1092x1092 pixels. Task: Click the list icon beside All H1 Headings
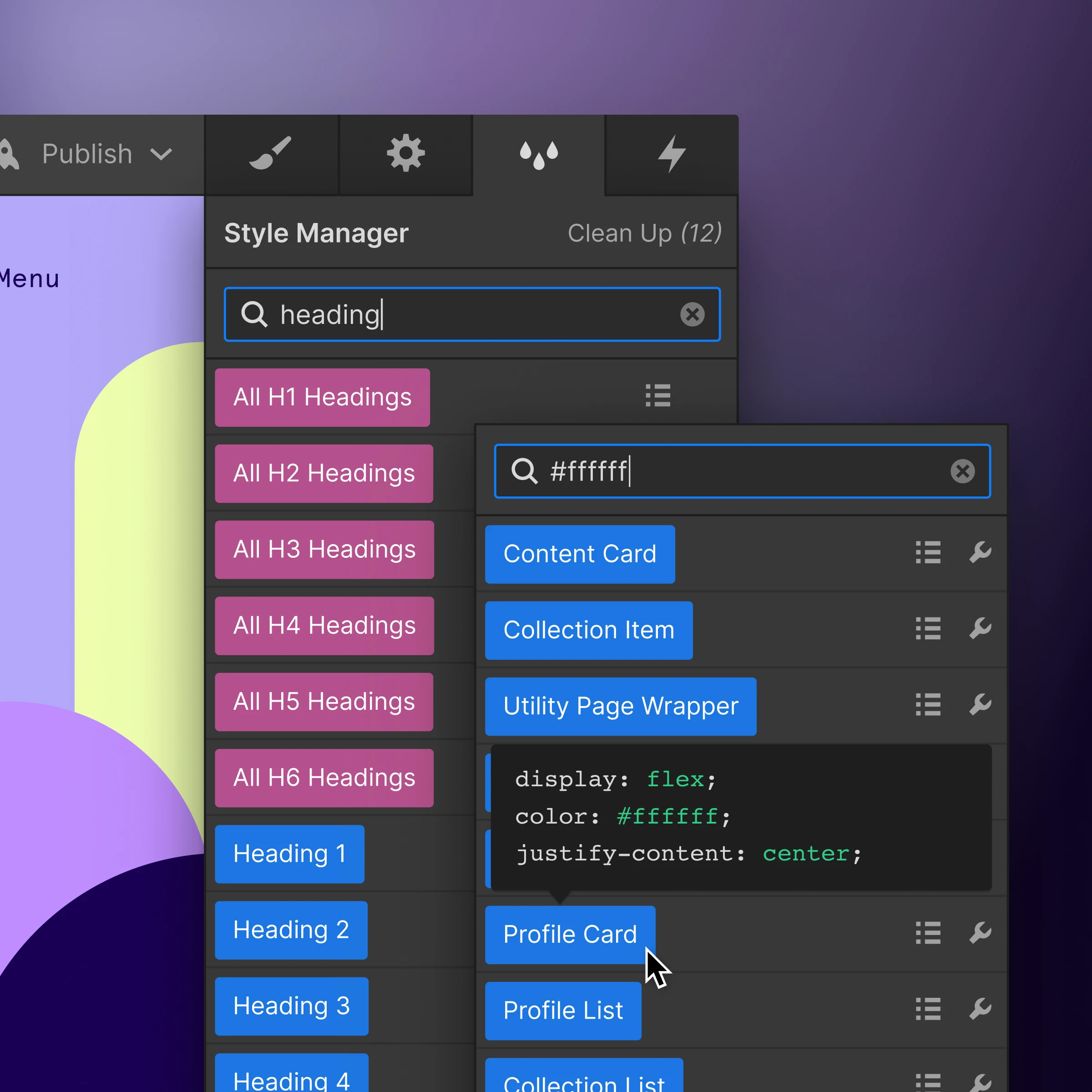(x=657, y=396)
